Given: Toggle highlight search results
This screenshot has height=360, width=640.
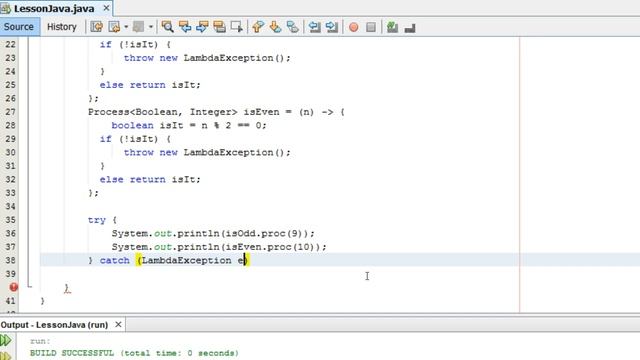Looking at the screenshot, I should click(219, 27).
